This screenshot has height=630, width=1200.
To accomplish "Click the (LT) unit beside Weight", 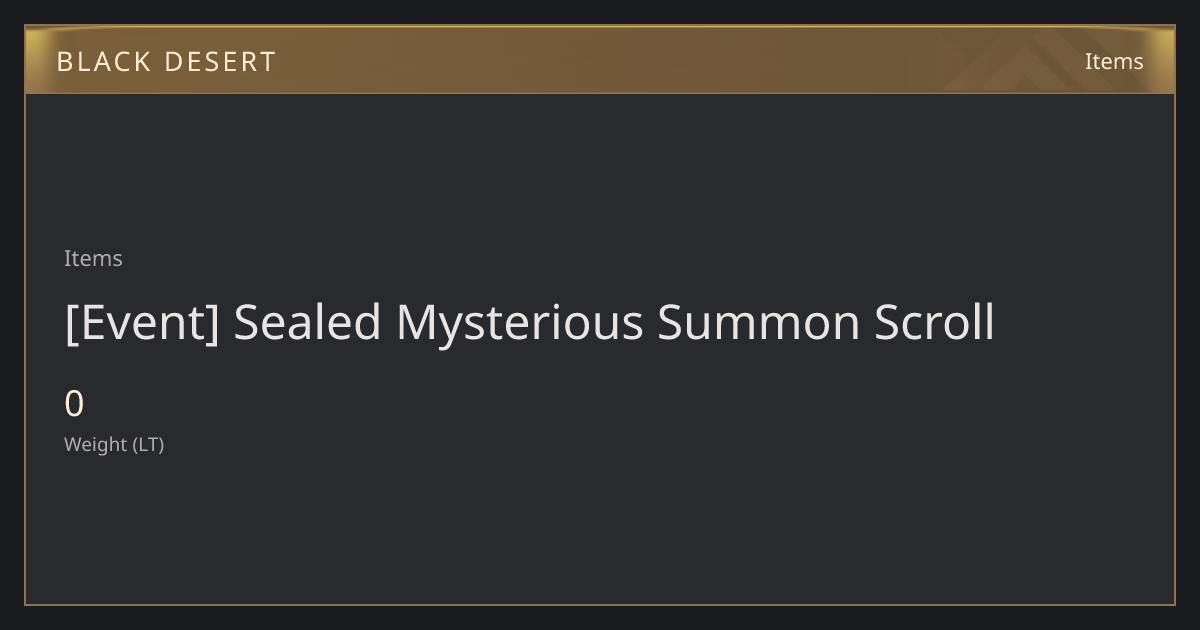I will click(x=148, y=444).
